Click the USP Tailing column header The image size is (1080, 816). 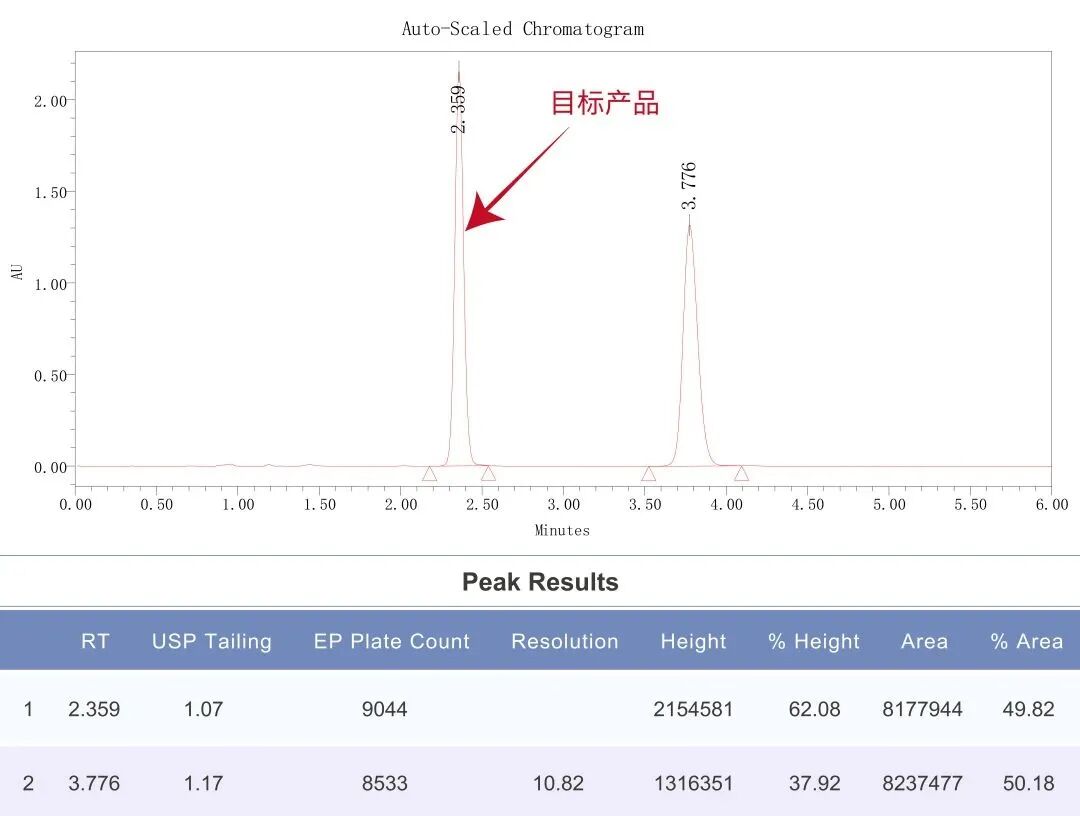[x=211, y=641]
